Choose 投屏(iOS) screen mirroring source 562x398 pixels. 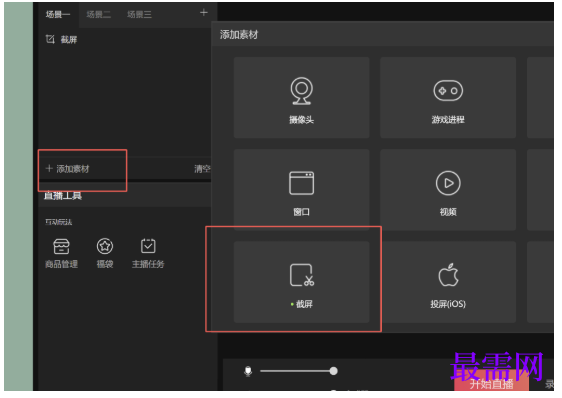448,282
